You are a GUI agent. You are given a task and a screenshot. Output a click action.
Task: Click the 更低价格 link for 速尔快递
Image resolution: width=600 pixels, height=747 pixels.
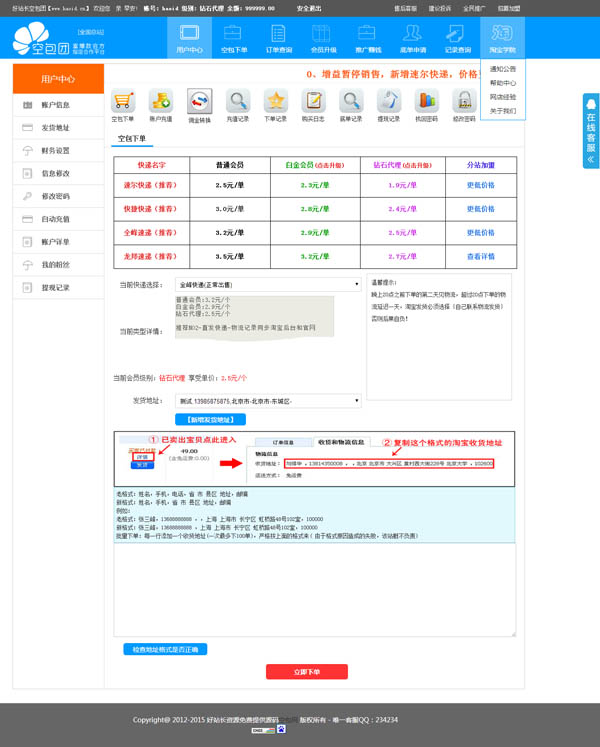click(480, 185)
